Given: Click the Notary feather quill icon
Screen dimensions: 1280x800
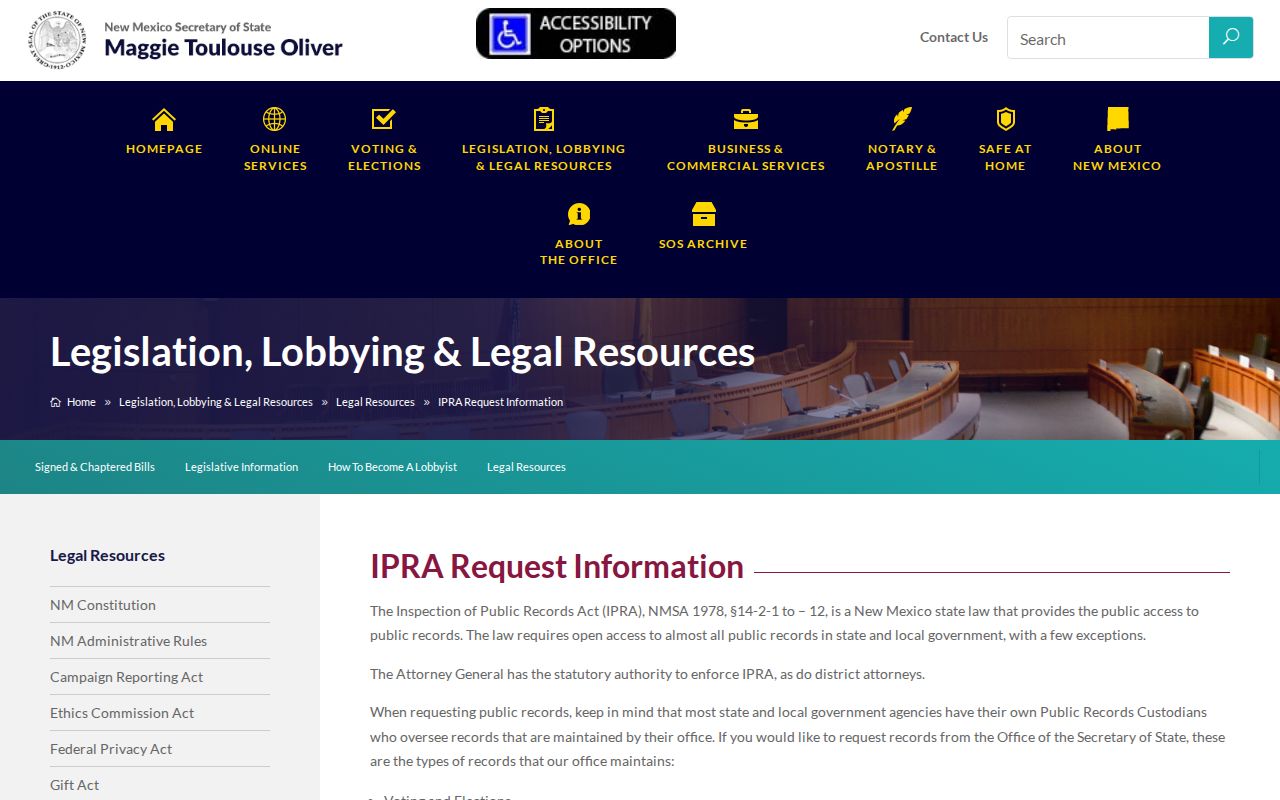Looking at the screenshot, I should (x=902, y=119).
